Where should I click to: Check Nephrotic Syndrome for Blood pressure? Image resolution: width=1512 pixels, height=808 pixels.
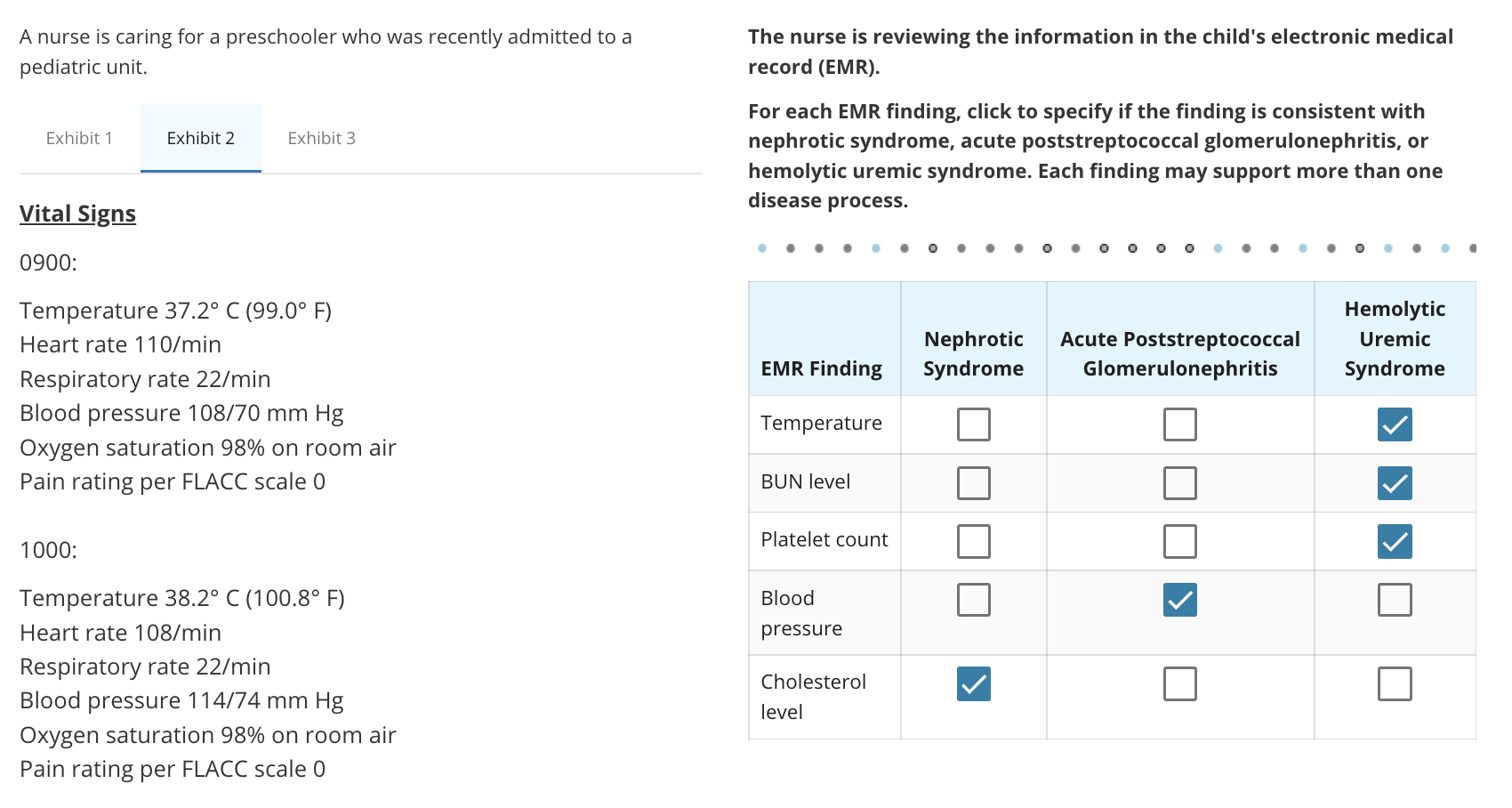pos(973,600)
